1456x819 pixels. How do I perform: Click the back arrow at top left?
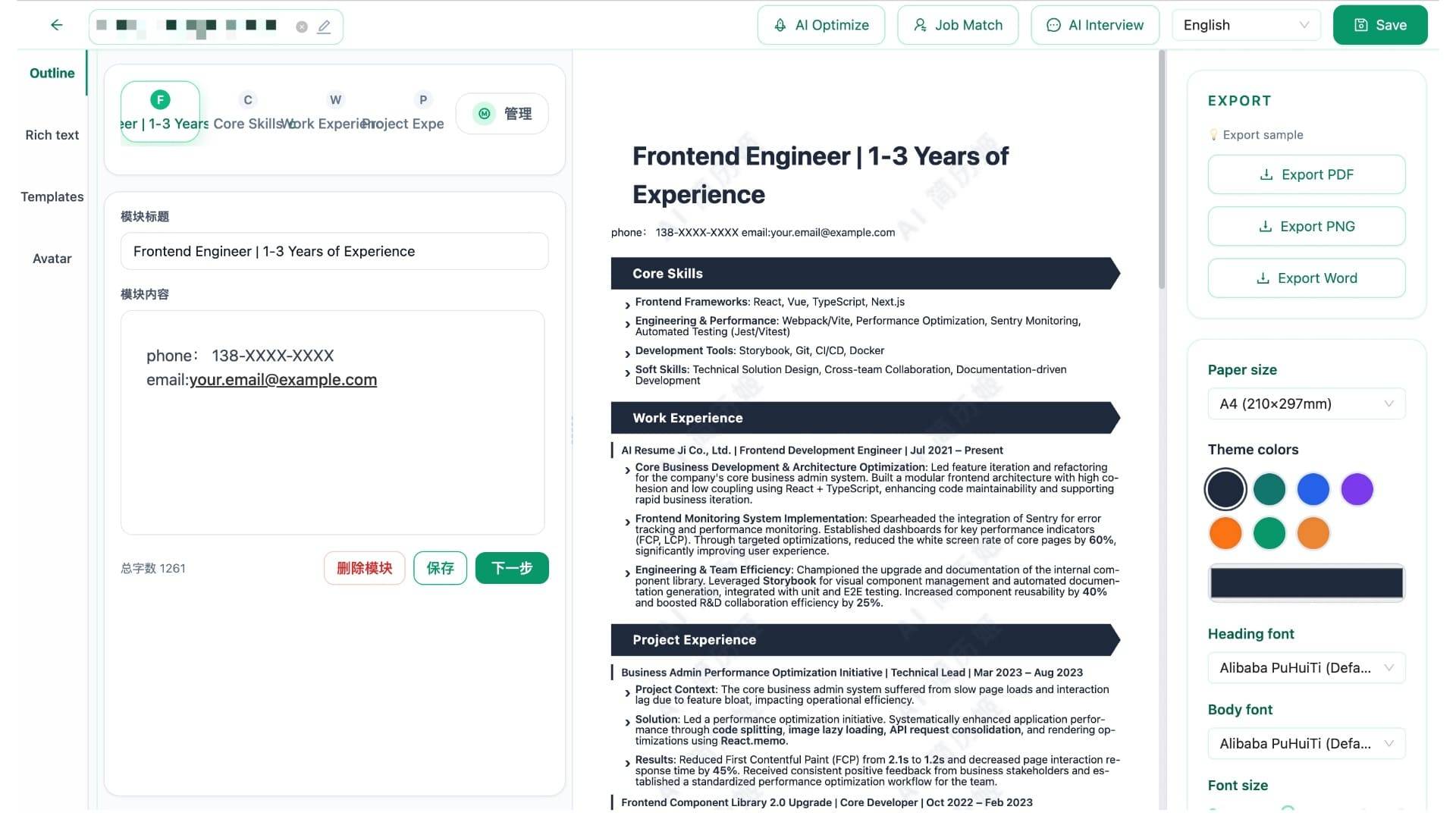[x=56, y=24]
